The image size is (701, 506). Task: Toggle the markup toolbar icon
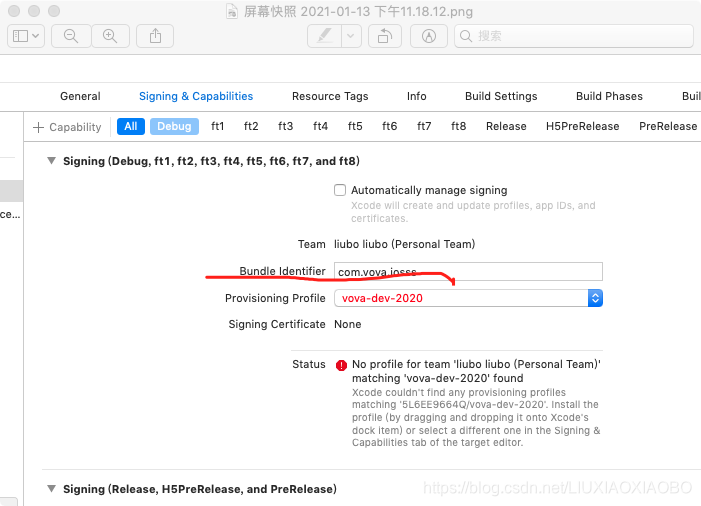[x=429, y=36]
